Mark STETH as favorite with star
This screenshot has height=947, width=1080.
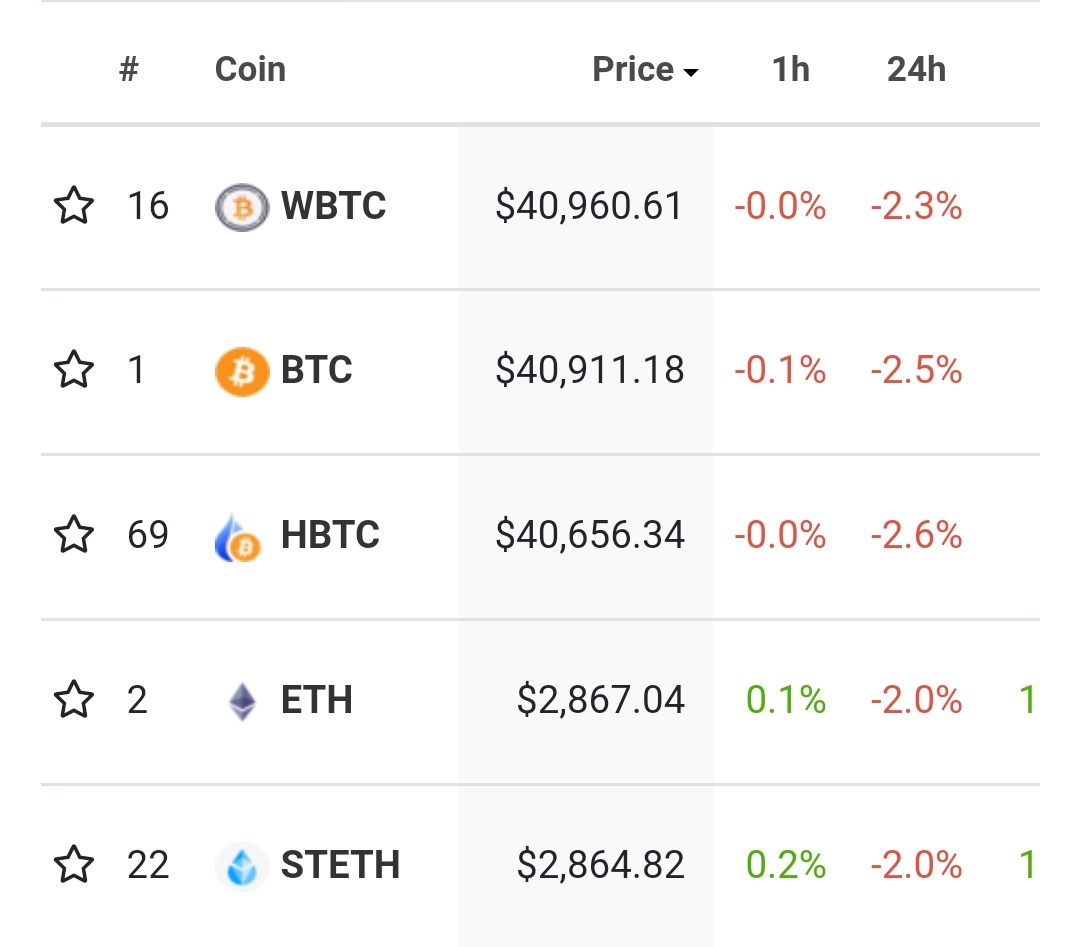(73, 865)
